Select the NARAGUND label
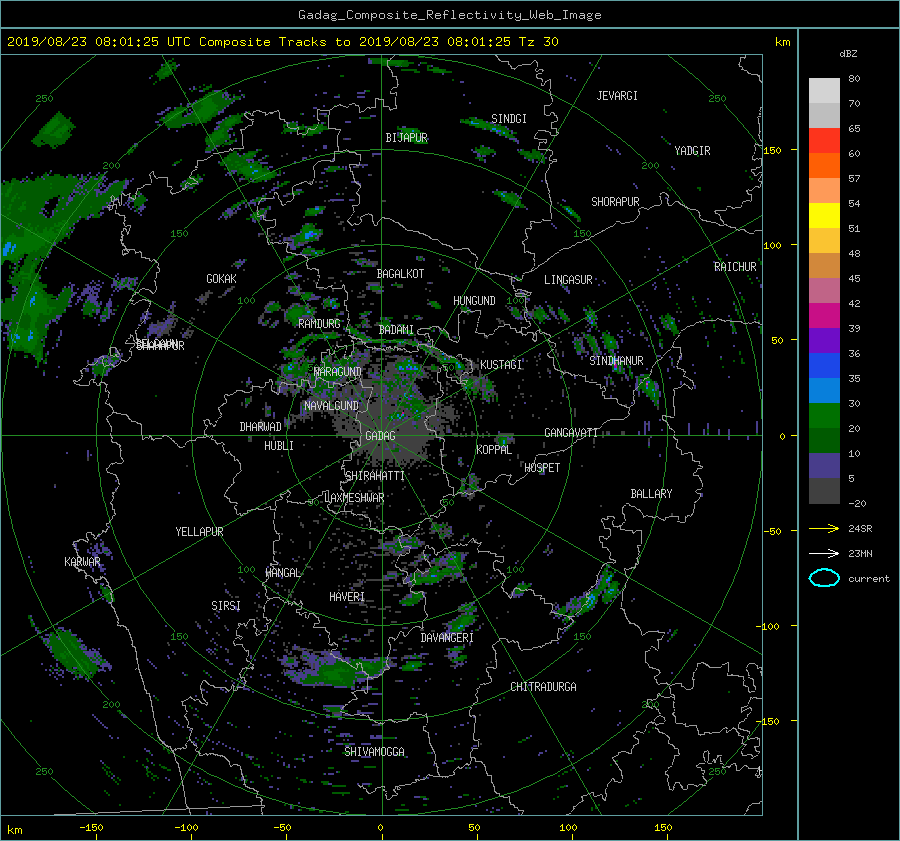900x841 pixels. [x=338, y=372]
